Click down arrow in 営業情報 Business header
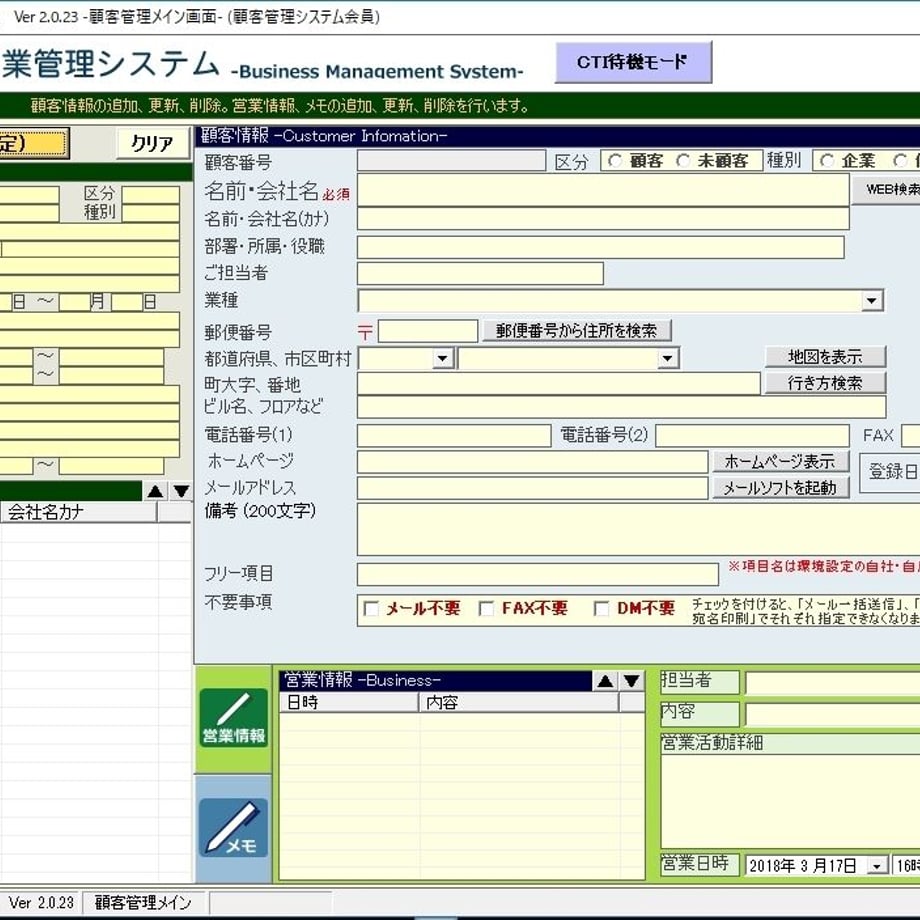The width and height of the screenshot is (920, 920). pyautogui.click(x=631, y=681)
